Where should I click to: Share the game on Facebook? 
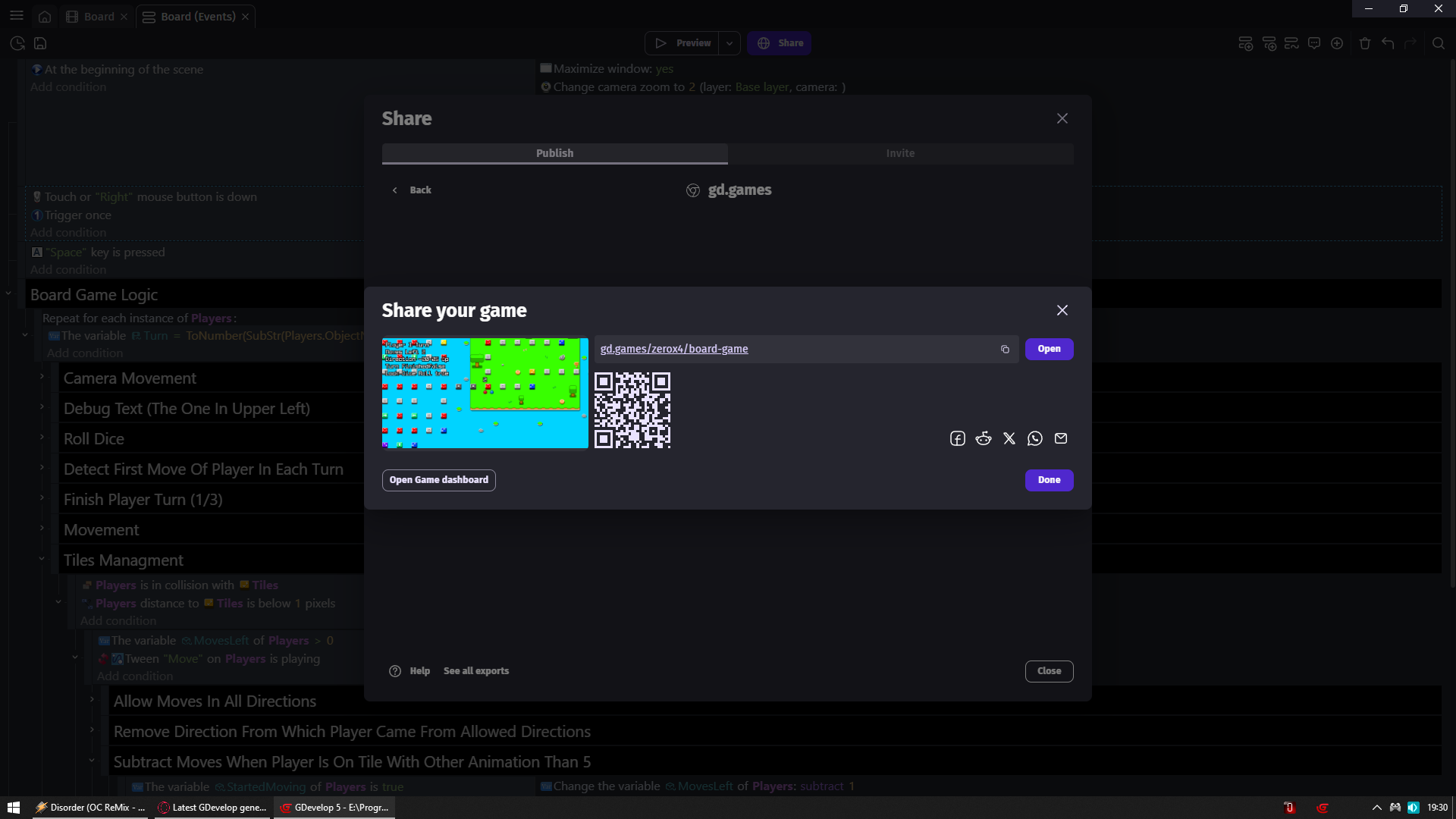(x=958, y=438)
